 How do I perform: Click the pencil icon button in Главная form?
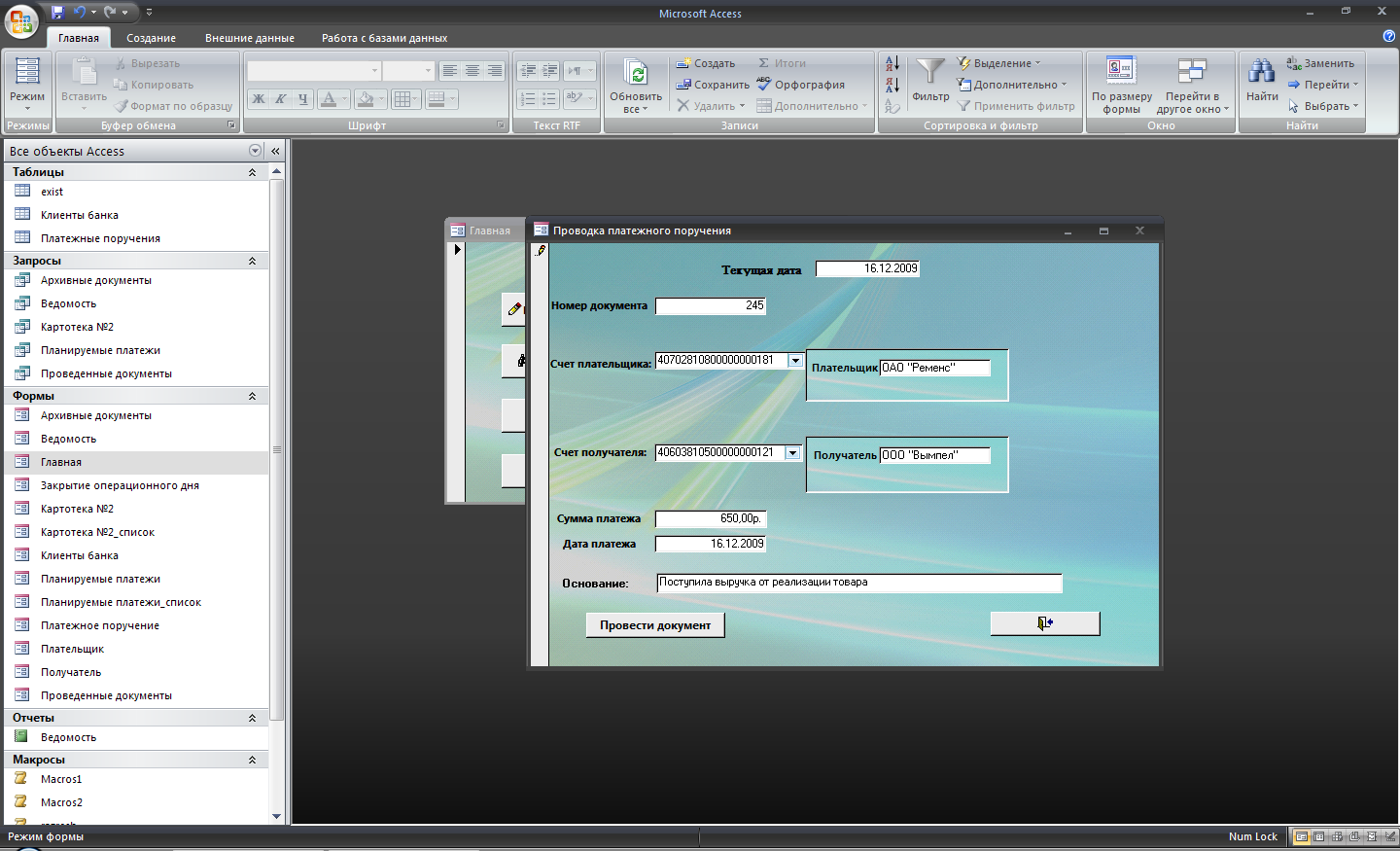[x=514, y=309]
